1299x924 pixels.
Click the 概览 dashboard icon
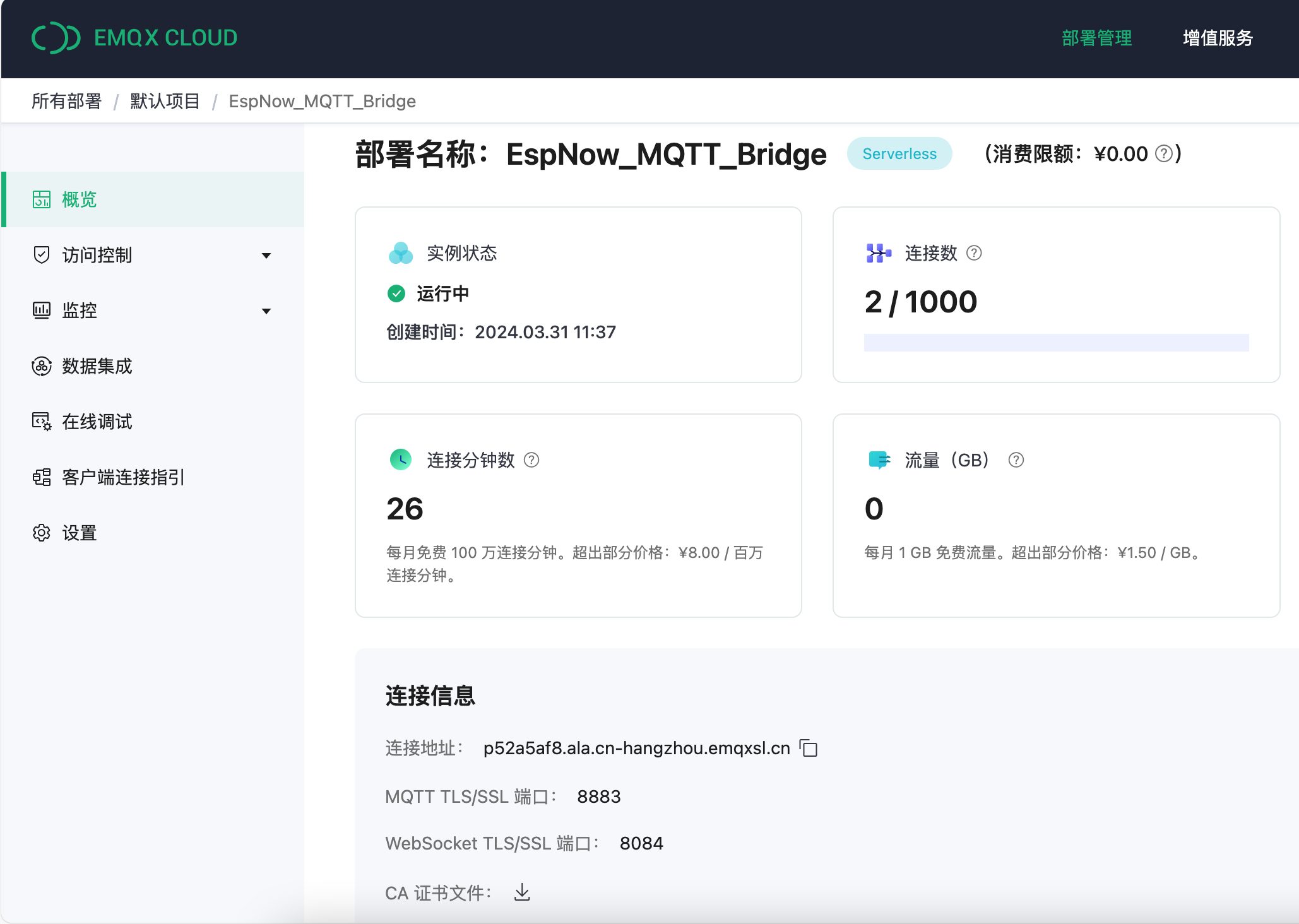tap(42, 199)
